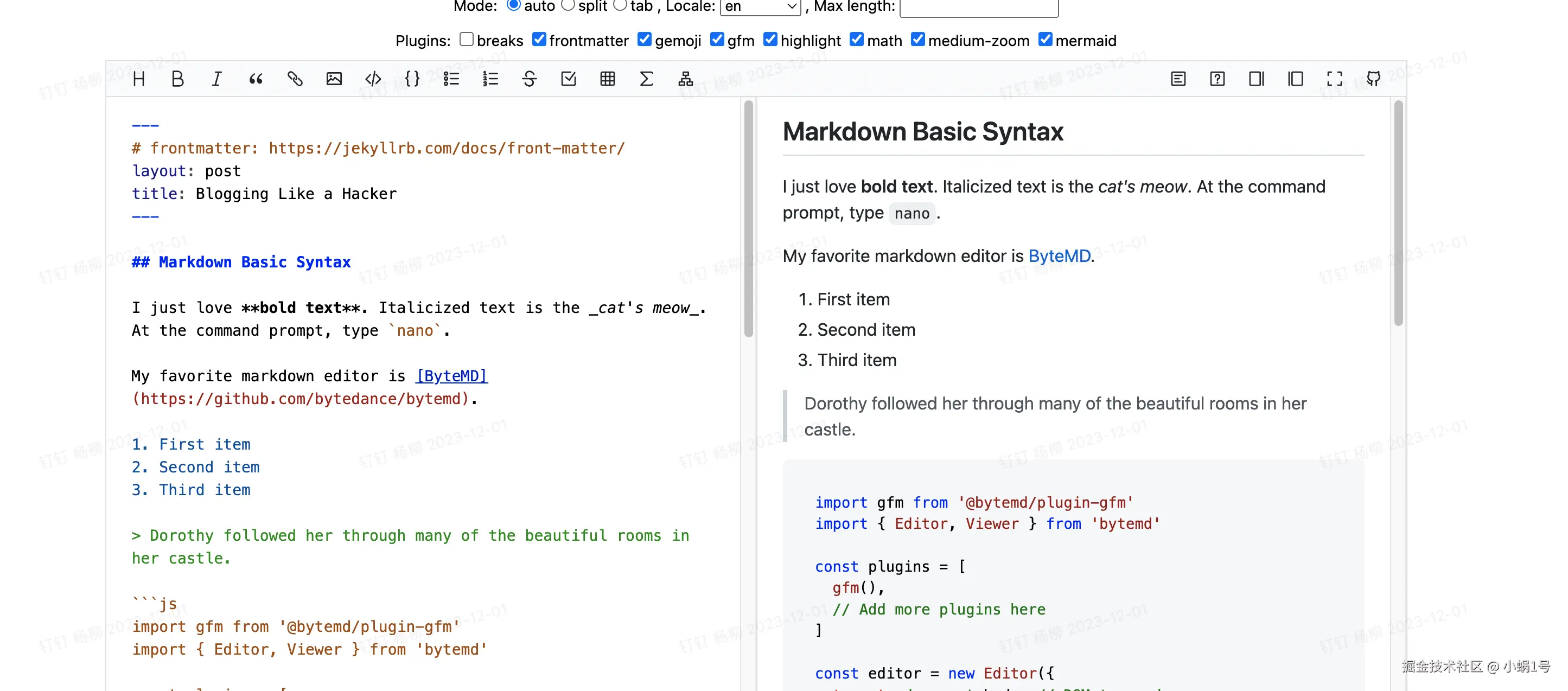This screenshot has height=691, width=1568.
Task: Click the Max length input field
Action: click(x=978, y=7)
